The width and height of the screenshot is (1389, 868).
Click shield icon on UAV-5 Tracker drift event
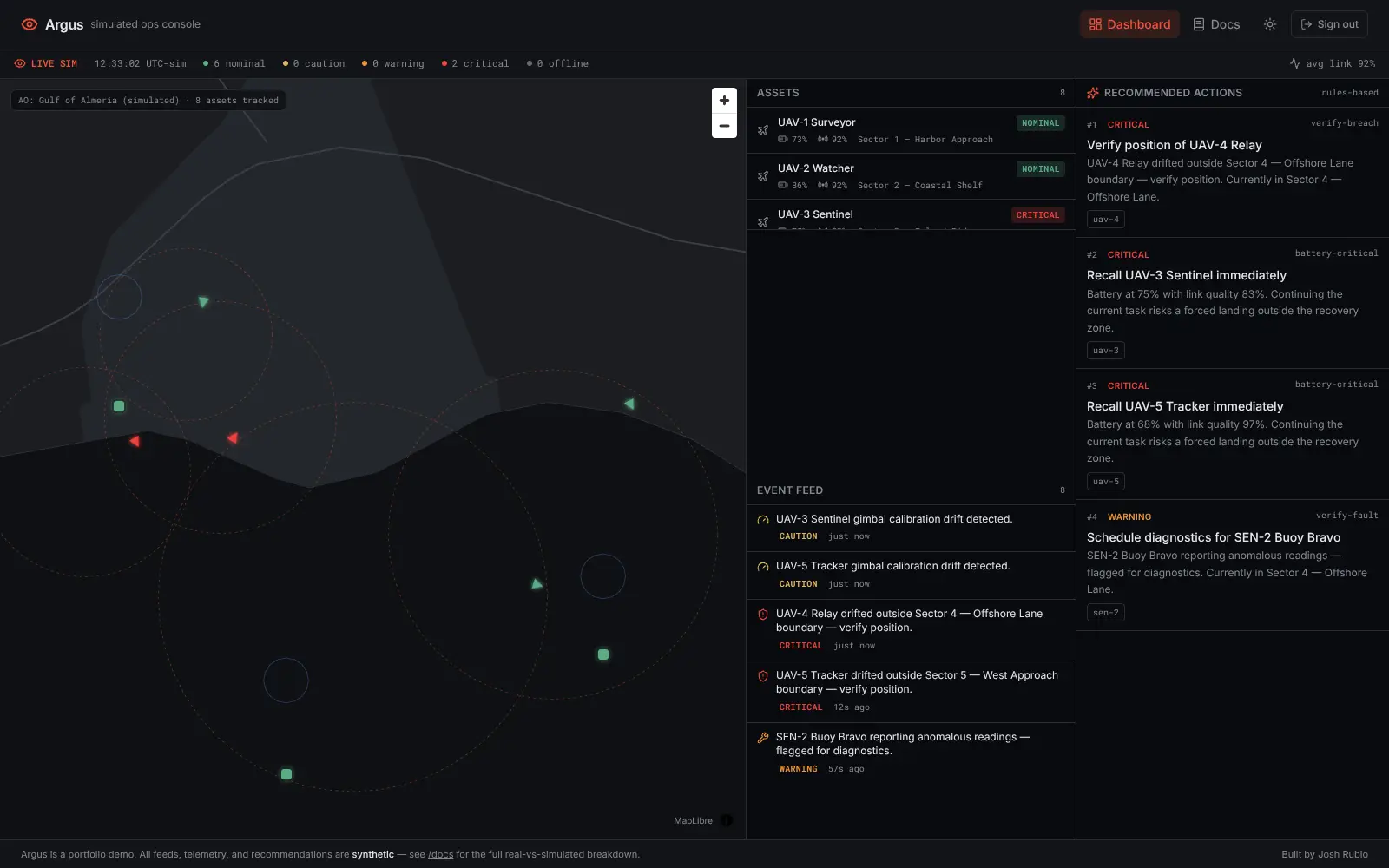point(763,676)
